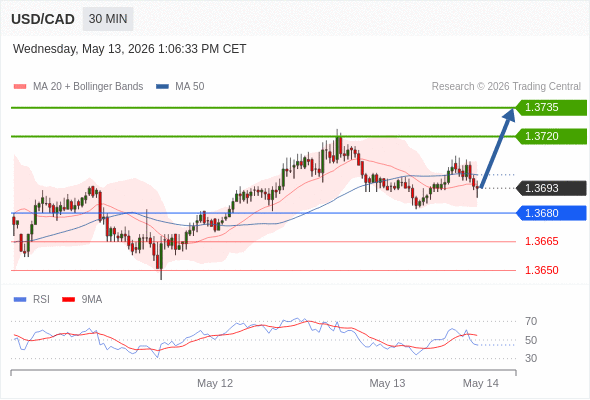Click the RSI legend blue marker
Screen dimensions: 590x400
tap(20, 300)
